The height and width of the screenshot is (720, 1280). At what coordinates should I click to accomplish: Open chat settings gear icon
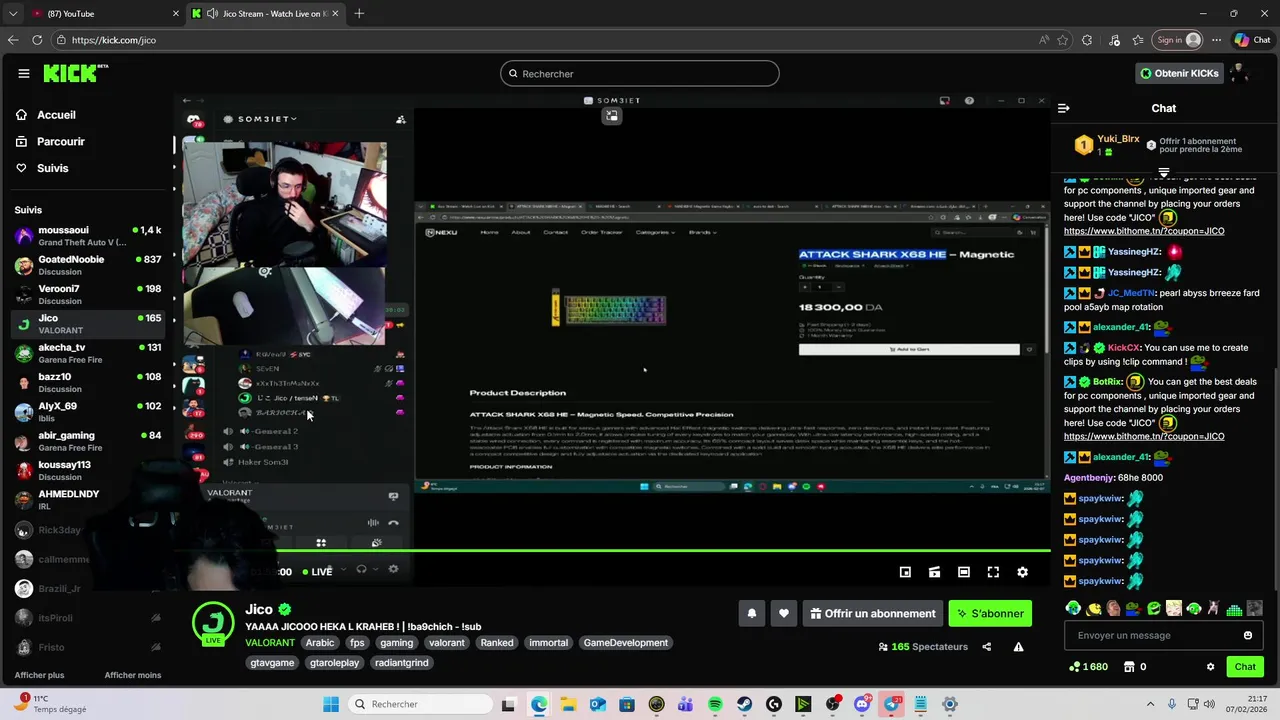(x=1210, y=667)
